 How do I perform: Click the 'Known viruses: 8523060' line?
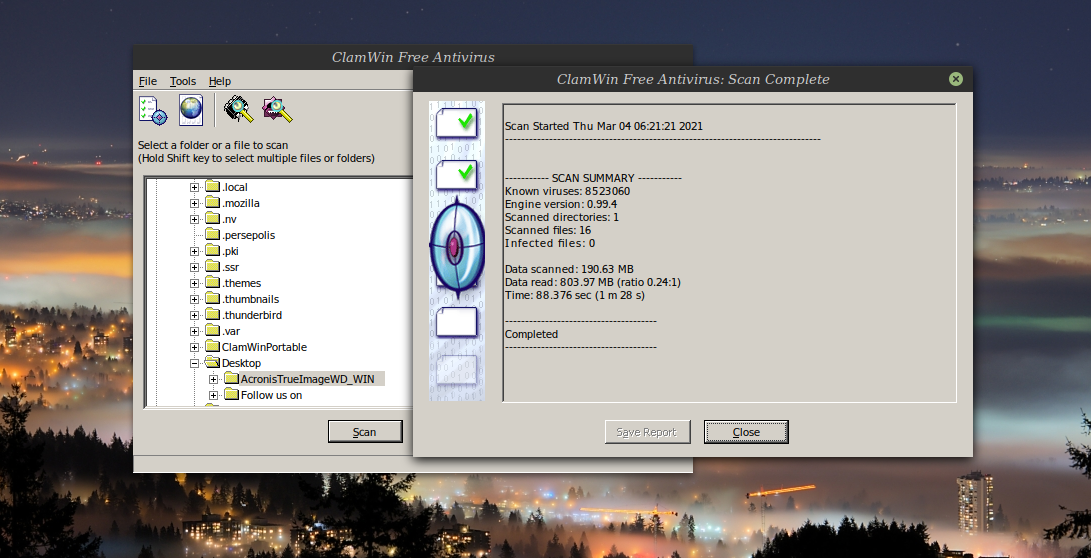(568, 191)
